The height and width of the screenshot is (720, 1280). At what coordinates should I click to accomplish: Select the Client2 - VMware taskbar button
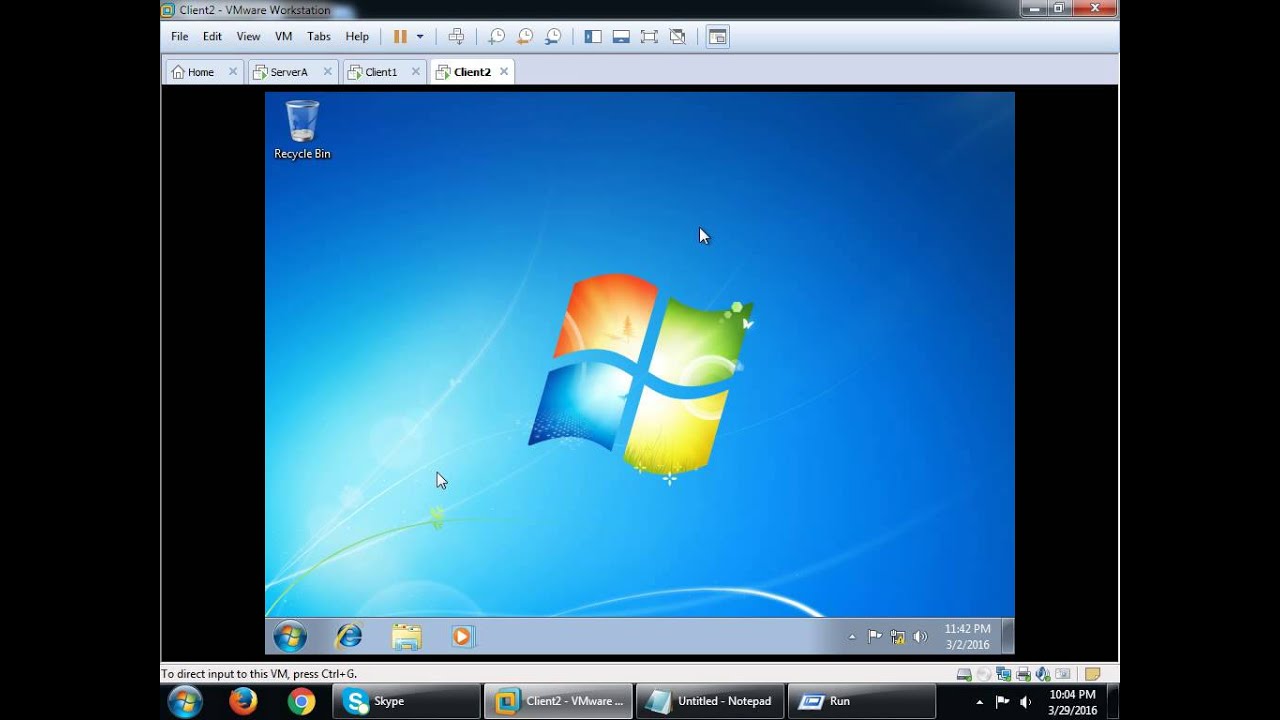tap(558, 702)
